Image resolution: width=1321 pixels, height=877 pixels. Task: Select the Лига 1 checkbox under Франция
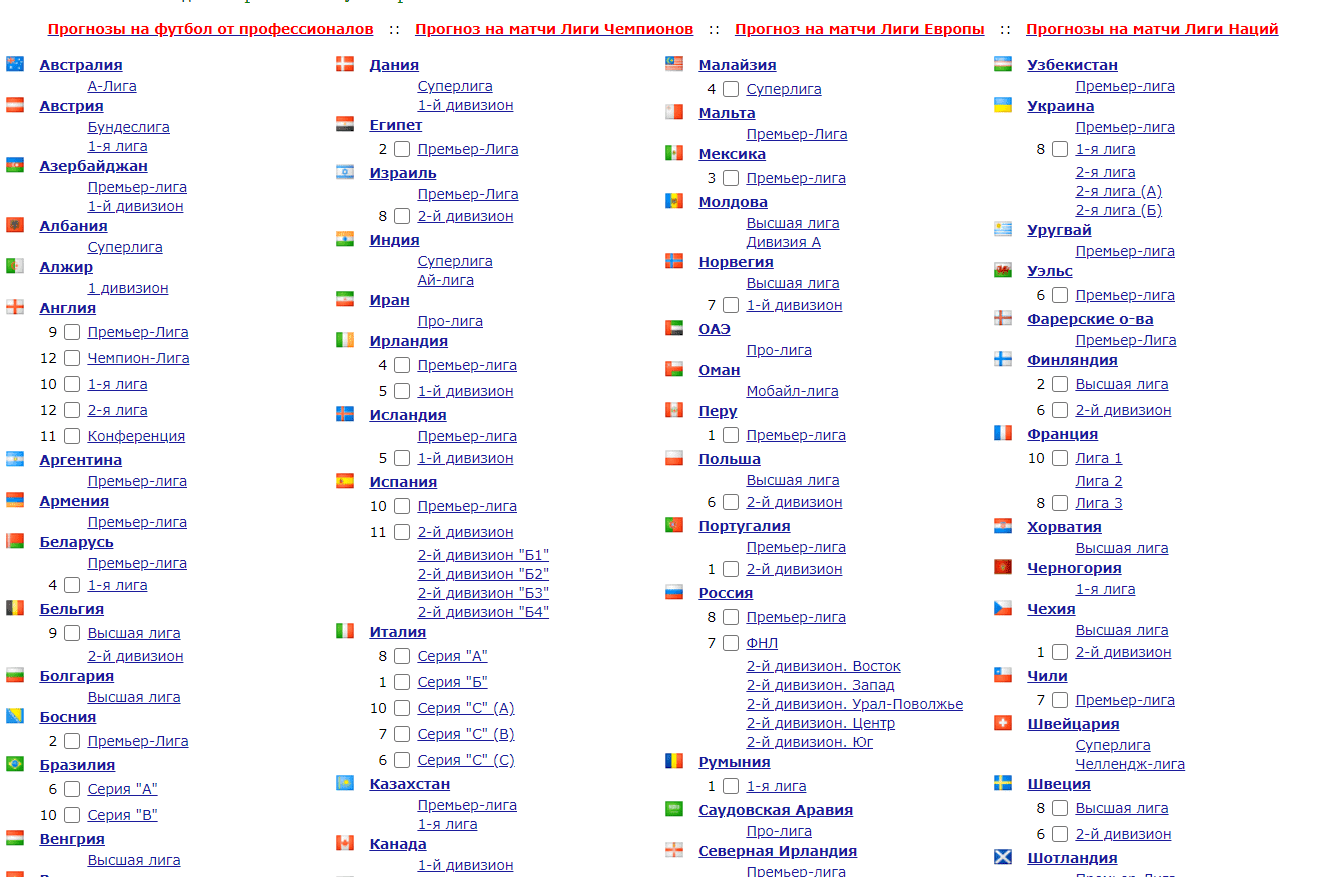[1060, 458]
